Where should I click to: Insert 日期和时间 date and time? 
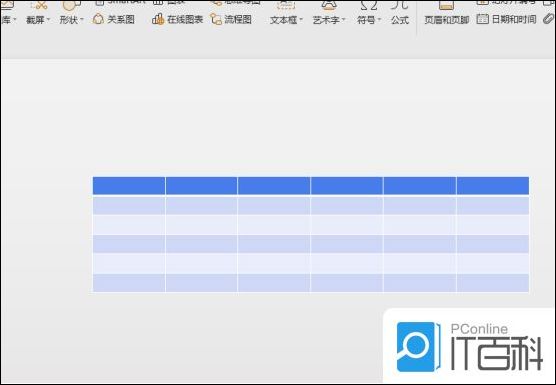click(506, 19)
